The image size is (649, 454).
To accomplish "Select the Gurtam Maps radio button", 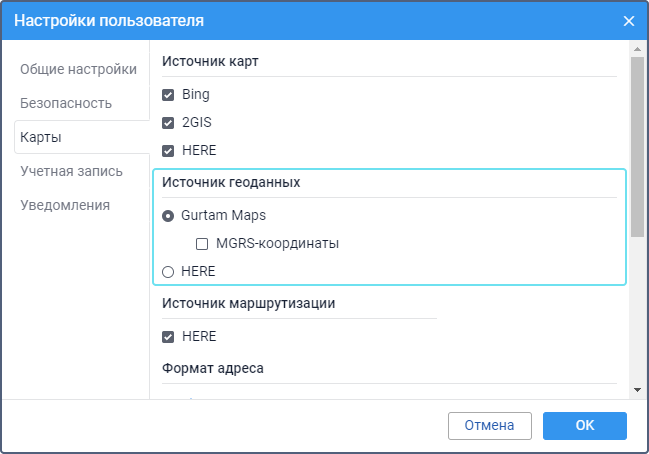I will (x=168, y=215).
